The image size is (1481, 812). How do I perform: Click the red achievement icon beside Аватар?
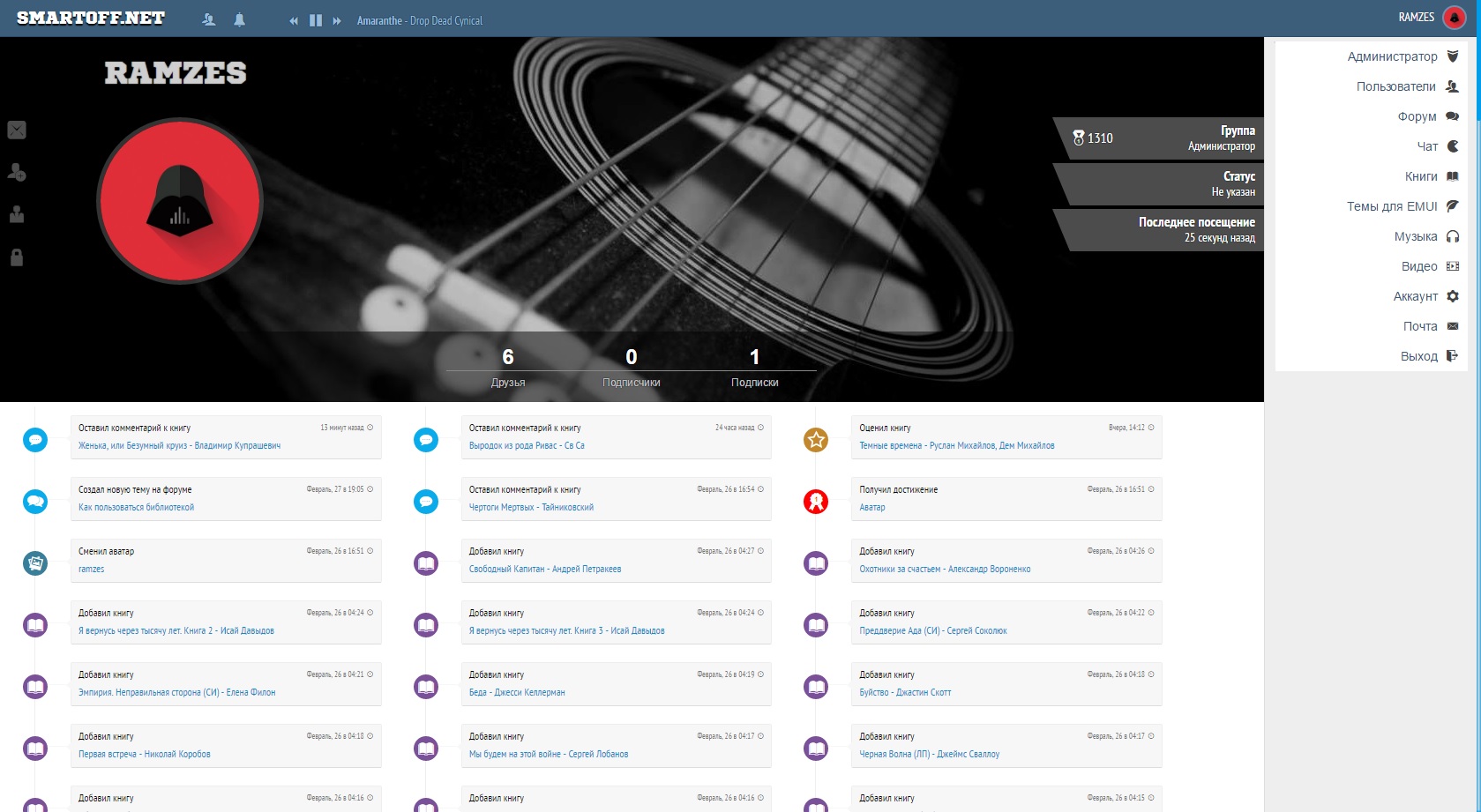(816, 501)
